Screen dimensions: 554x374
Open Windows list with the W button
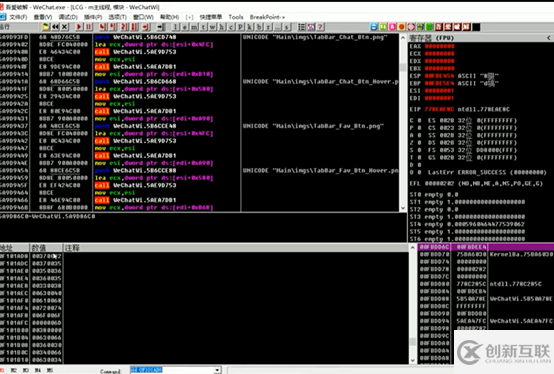[x=212, y=27]
